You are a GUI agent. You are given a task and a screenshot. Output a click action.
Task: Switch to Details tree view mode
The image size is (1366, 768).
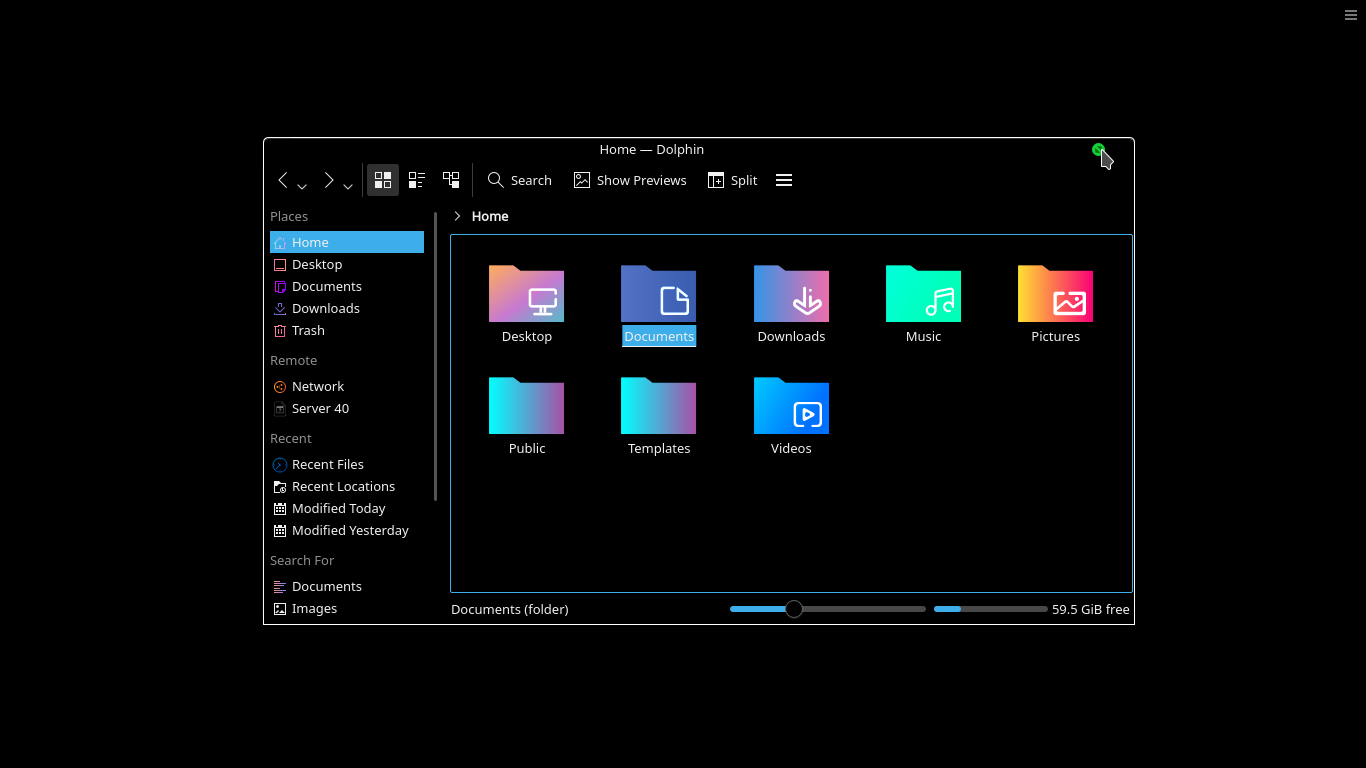pyautogui.click(x=451, y=180)
